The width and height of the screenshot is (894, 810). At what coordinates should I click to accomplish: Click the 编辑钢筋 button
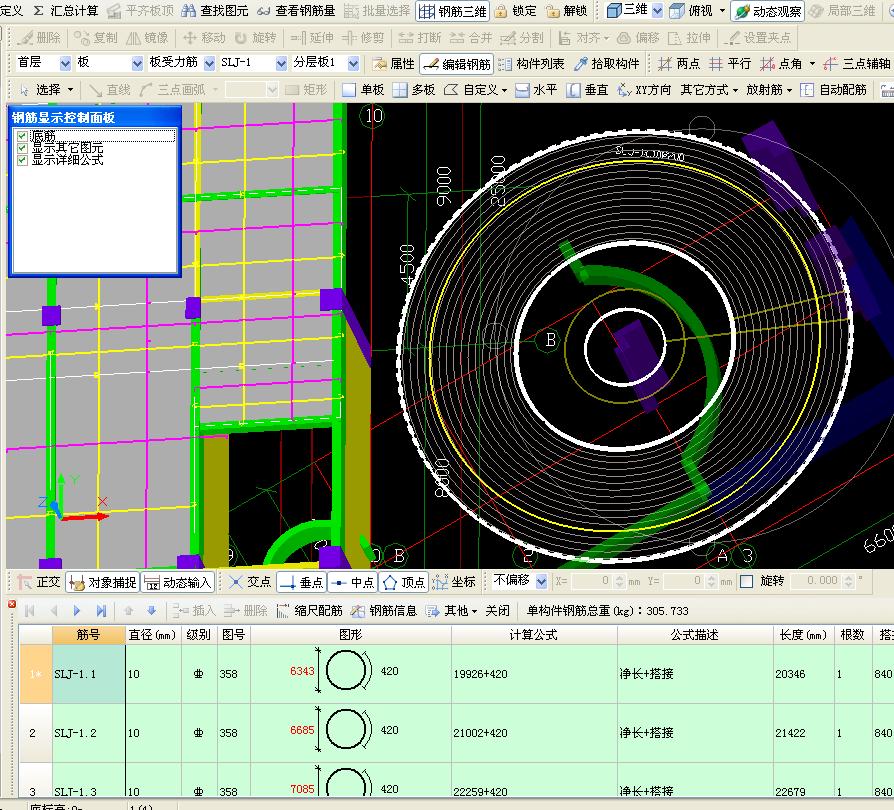point(457,64)
